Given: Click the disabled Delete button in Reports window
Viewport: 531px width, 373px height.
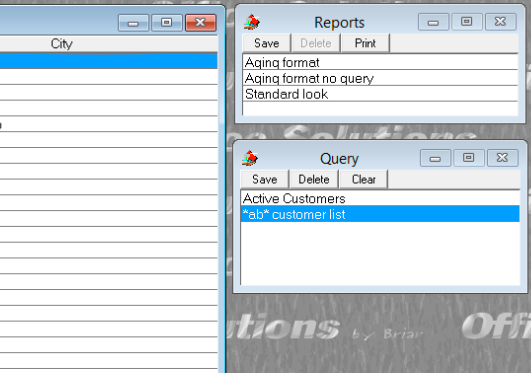Looking at the screenshot, I should [x=316, y=43].
